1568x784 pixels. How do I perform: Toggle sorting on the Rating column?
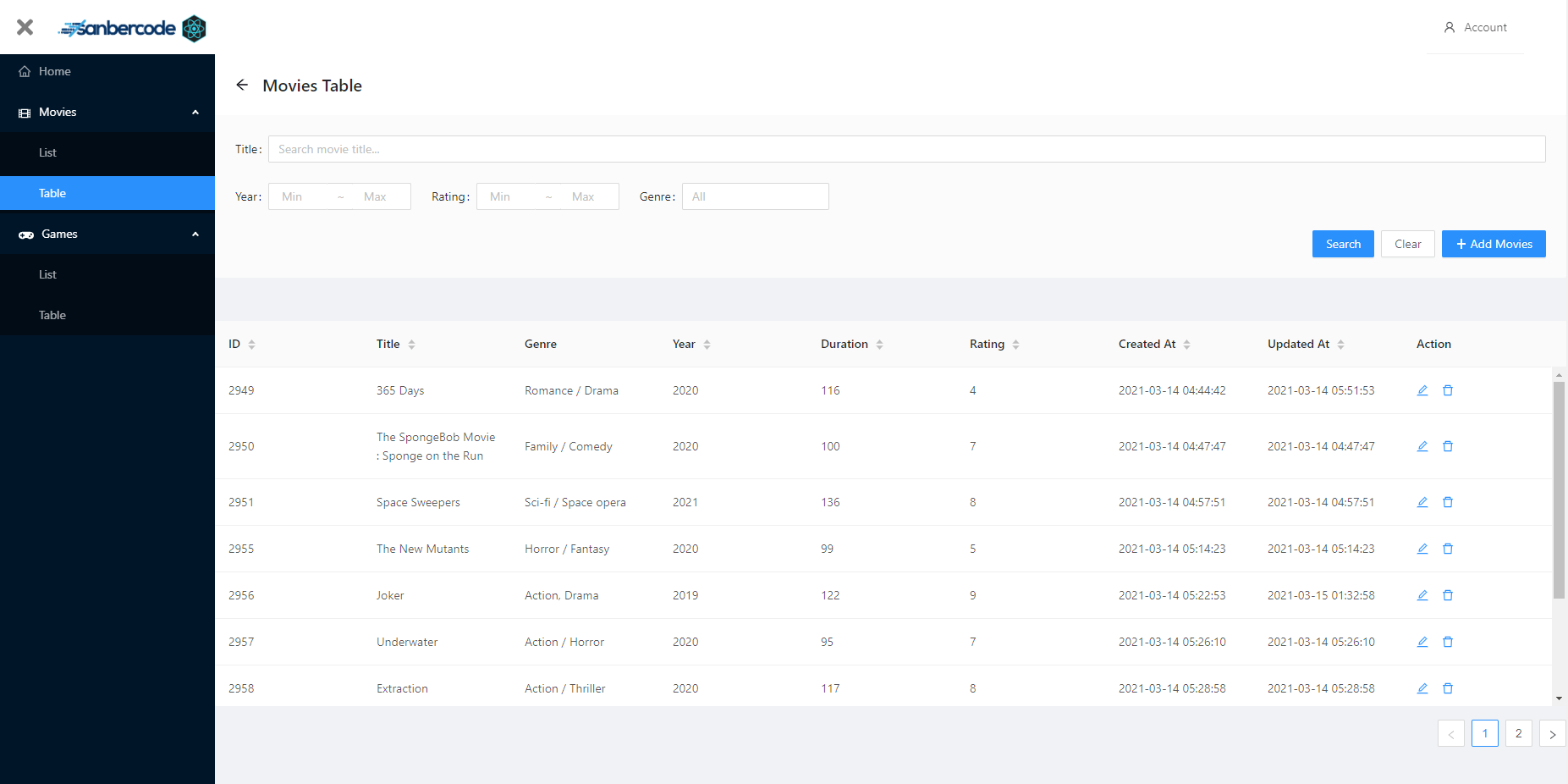click(994, 344)
